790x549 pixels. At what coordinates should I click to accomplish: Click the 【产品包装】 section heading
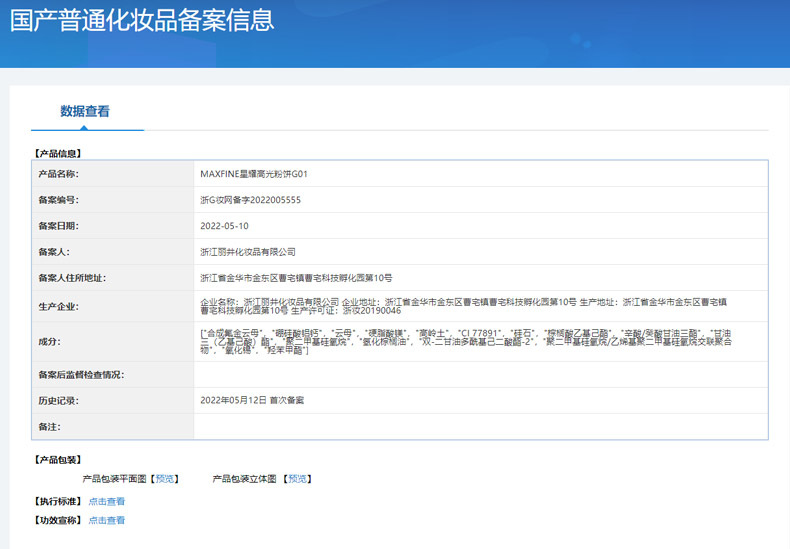(58, 460)
